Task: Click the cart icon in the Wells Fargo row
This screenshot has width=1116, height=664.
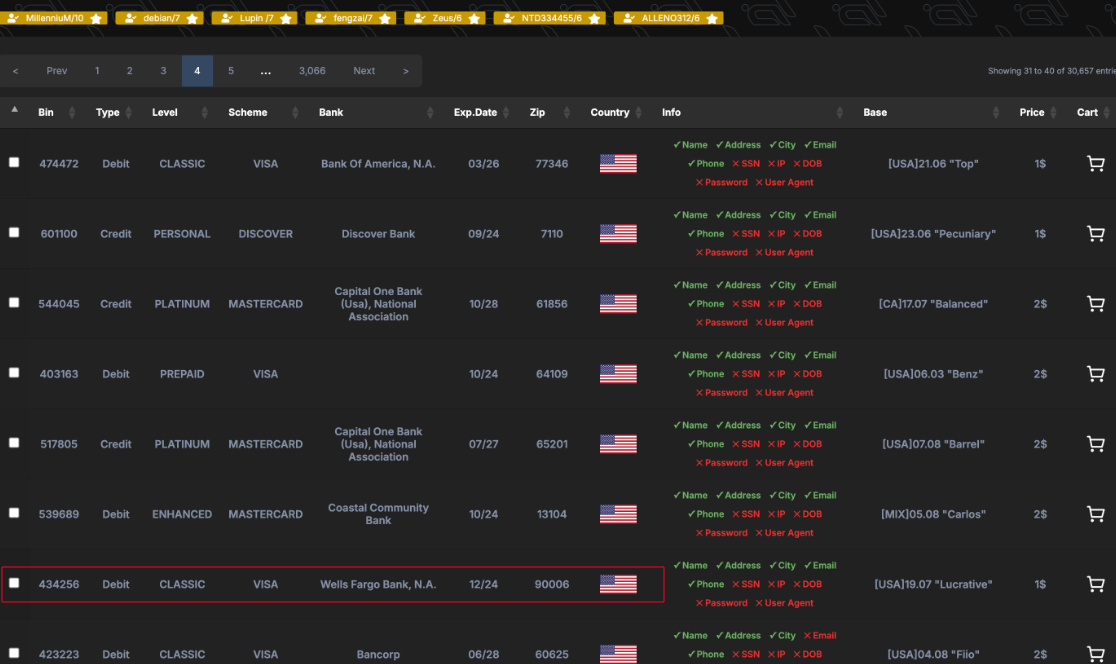Action: (1095, 584)
